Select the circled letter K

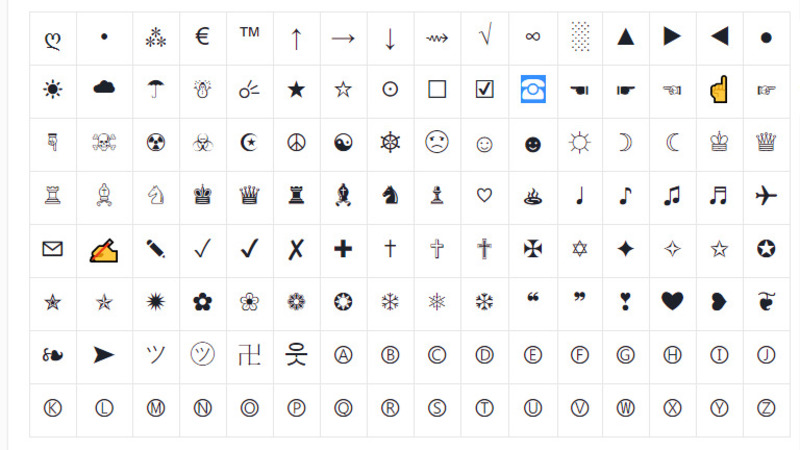point(53,408)
